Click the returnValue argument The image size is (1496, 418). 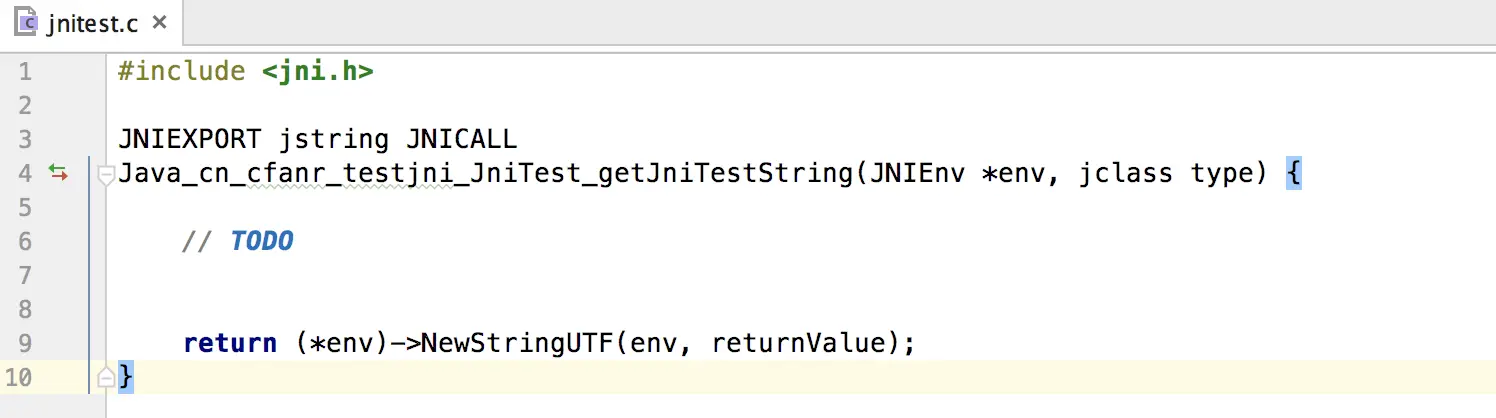pyautogui.click(x=795, y=343)
